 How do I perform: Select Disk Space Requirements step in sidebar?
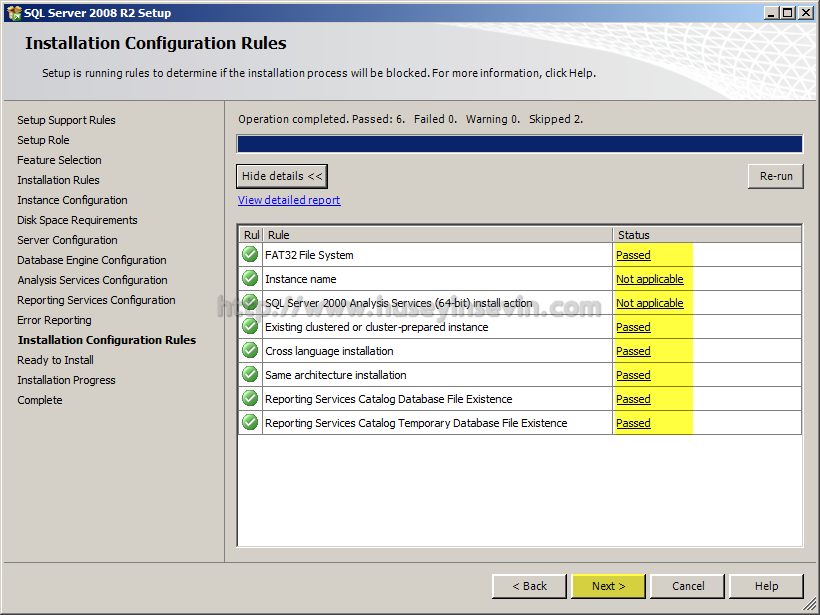coord(77,220)
